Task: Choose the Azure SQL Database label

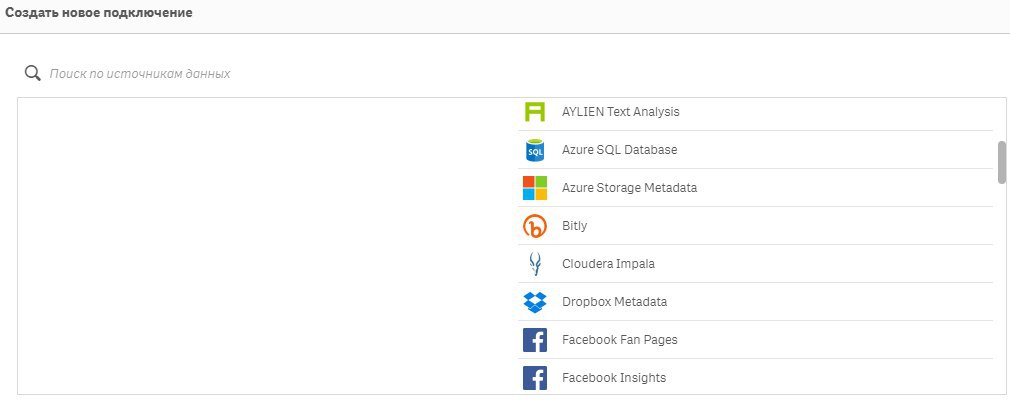Action: click(619, 150)
